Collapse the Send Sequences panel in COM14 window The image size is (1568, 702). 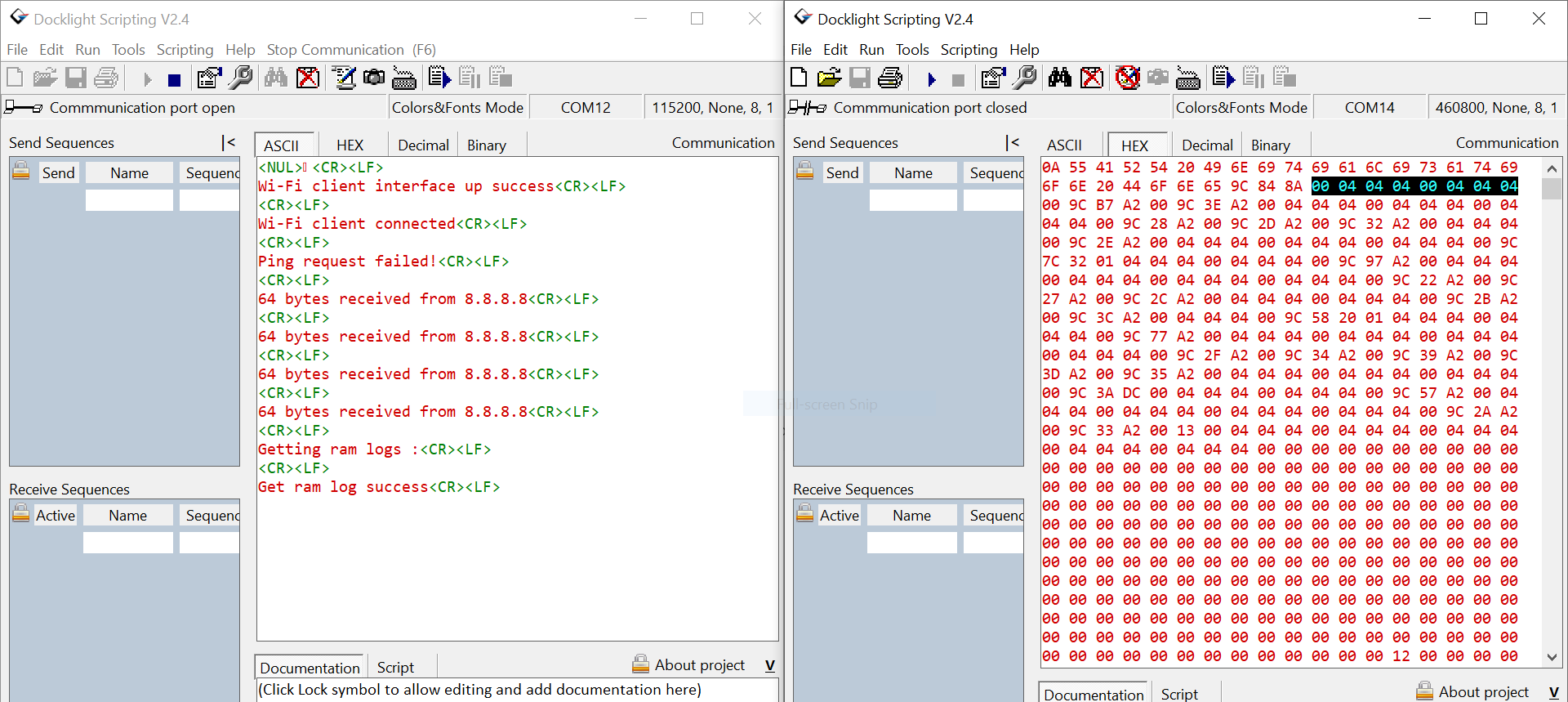[1013, 142]
